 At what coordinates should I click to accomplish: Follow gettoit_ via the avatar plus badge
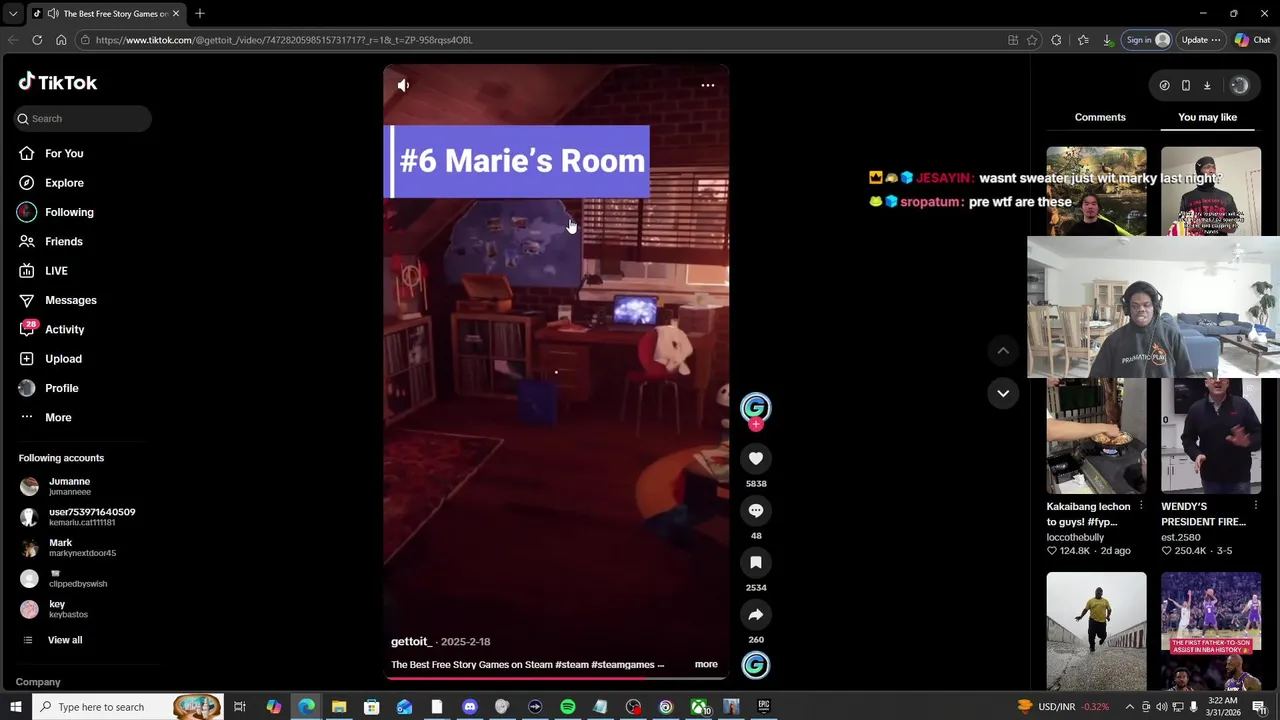[756, 425]
